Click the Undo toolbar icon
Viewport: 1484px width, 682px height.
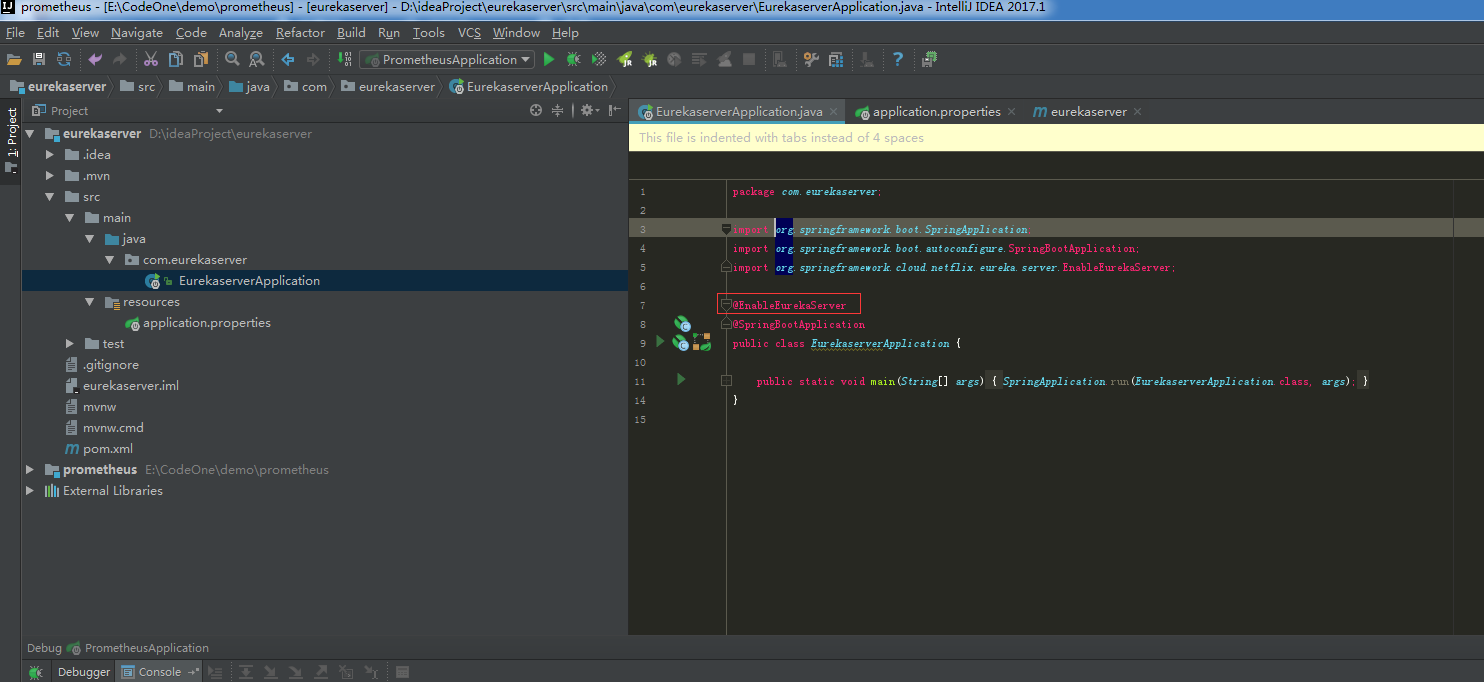[96, 59]
